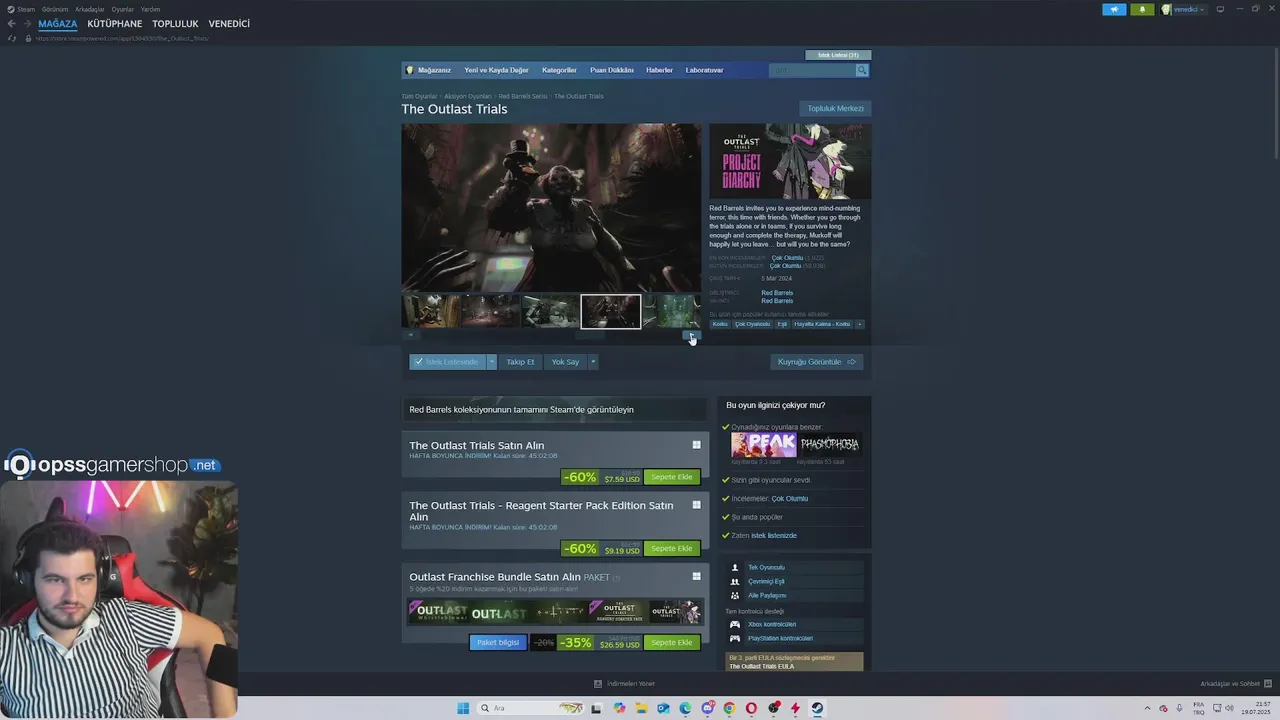
Task: Click the Paket bilgisi button
Action: point(498,642)
